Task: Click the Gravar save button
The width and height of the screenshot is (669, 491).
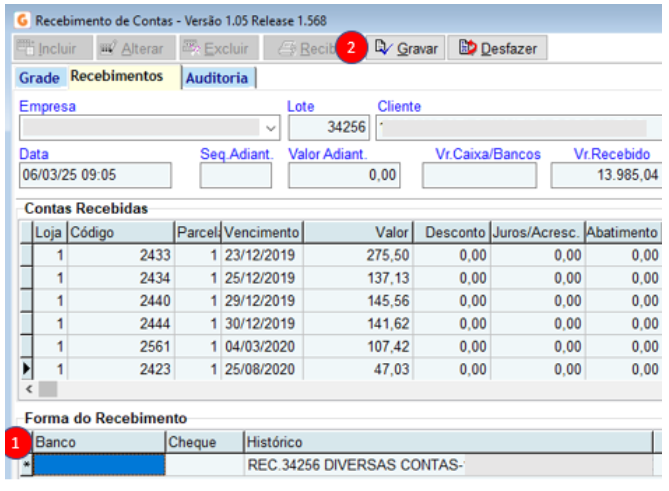Action: click(406, 48)
